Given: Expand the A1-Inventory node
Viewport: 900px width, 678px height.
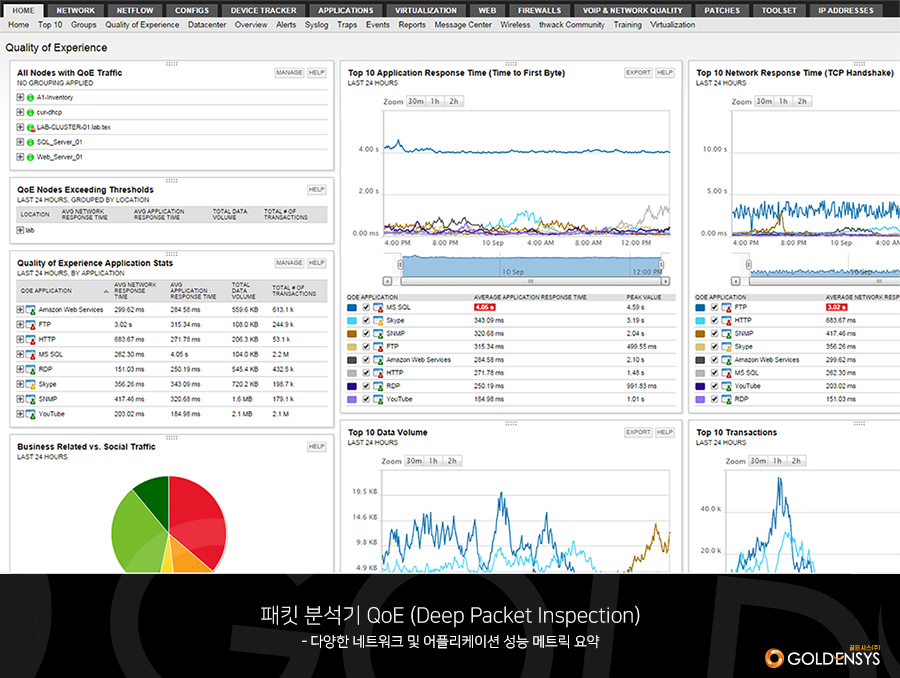Looking at the screenshot, I should point(20,98).
